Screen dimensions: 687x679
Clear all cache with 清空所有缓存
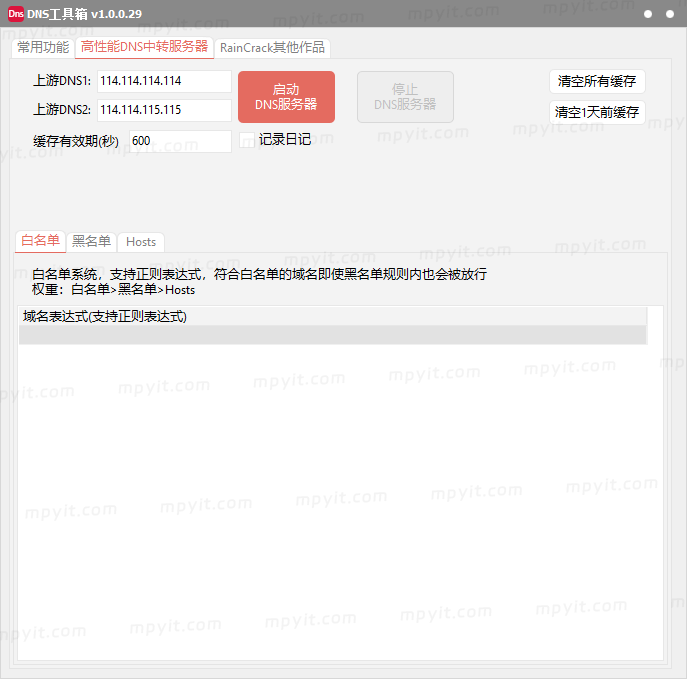point(597,81)
